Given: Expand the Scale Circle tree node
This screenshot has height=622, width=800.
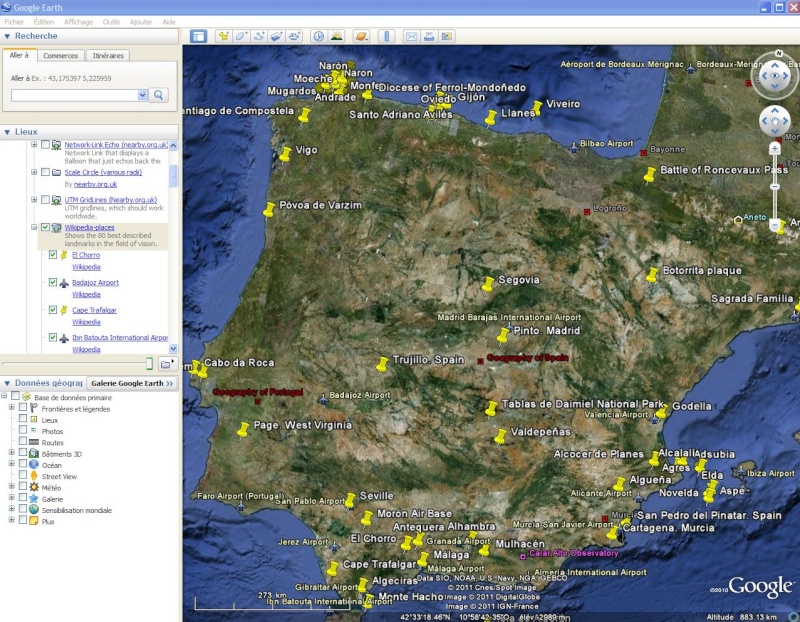Looking at the screenshot, I should coord(34,172).
